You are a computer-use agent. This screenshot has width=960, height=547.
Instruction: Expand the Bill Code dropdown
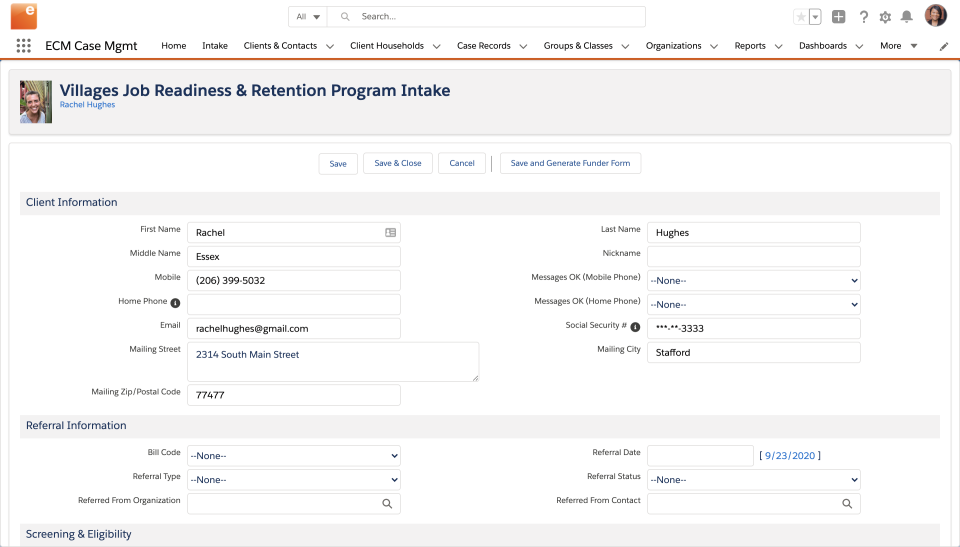(x=293, y=456)
